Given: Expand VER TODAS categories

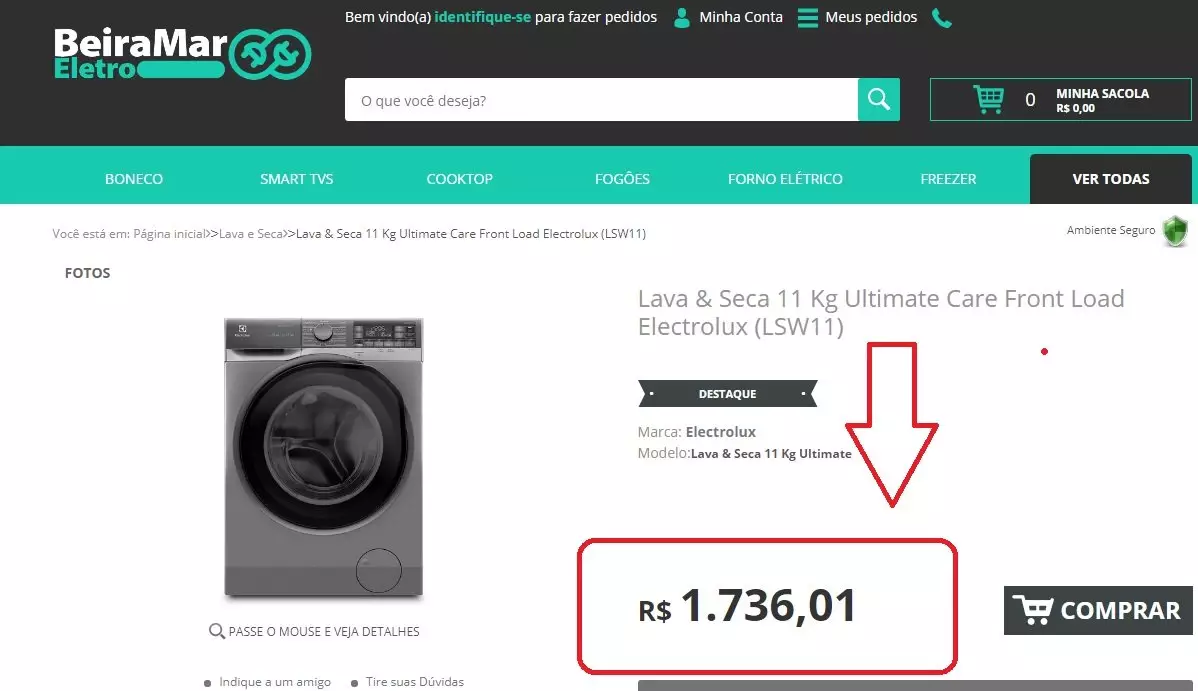Looking at the screenshot, I should [x=1111, y=179].
